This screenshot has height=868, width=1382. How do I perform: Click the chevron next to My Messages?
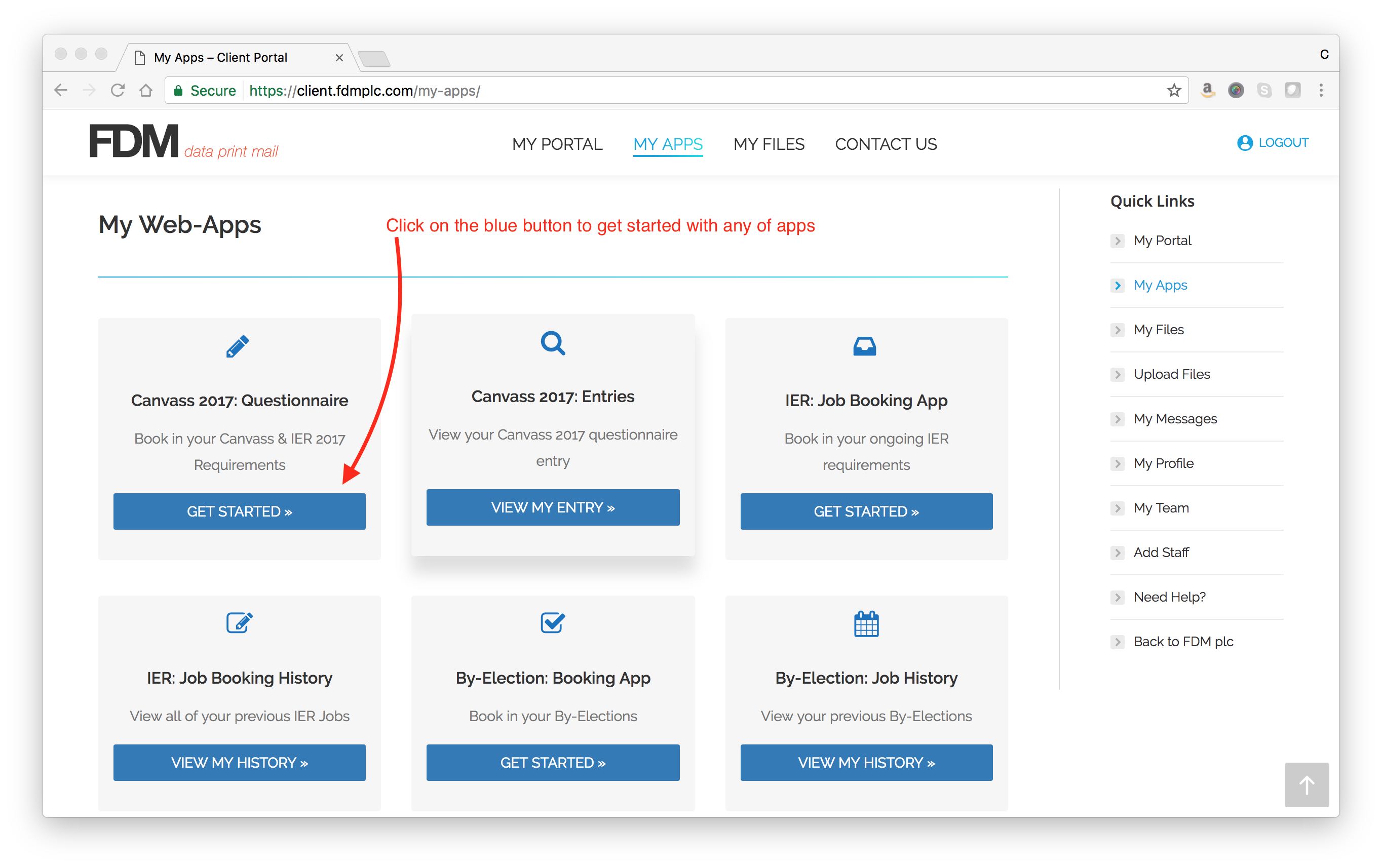[1117, 419]
